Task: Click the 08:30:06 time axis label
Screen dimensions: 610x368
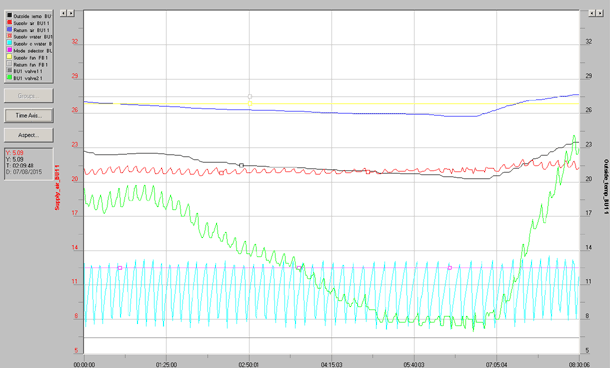Action: click(x=579, y=364)
